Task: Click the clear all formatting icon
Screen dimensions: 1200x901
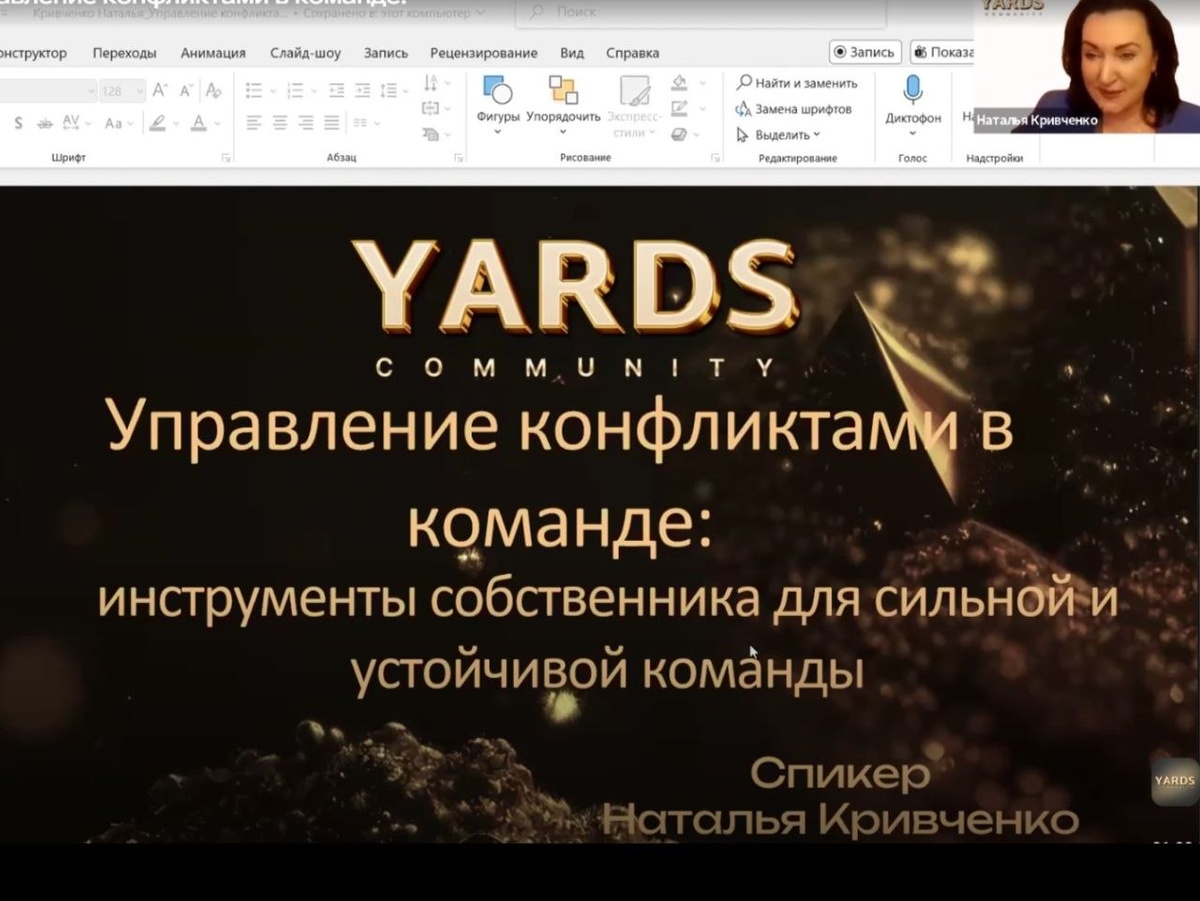Action: point(213,90)
